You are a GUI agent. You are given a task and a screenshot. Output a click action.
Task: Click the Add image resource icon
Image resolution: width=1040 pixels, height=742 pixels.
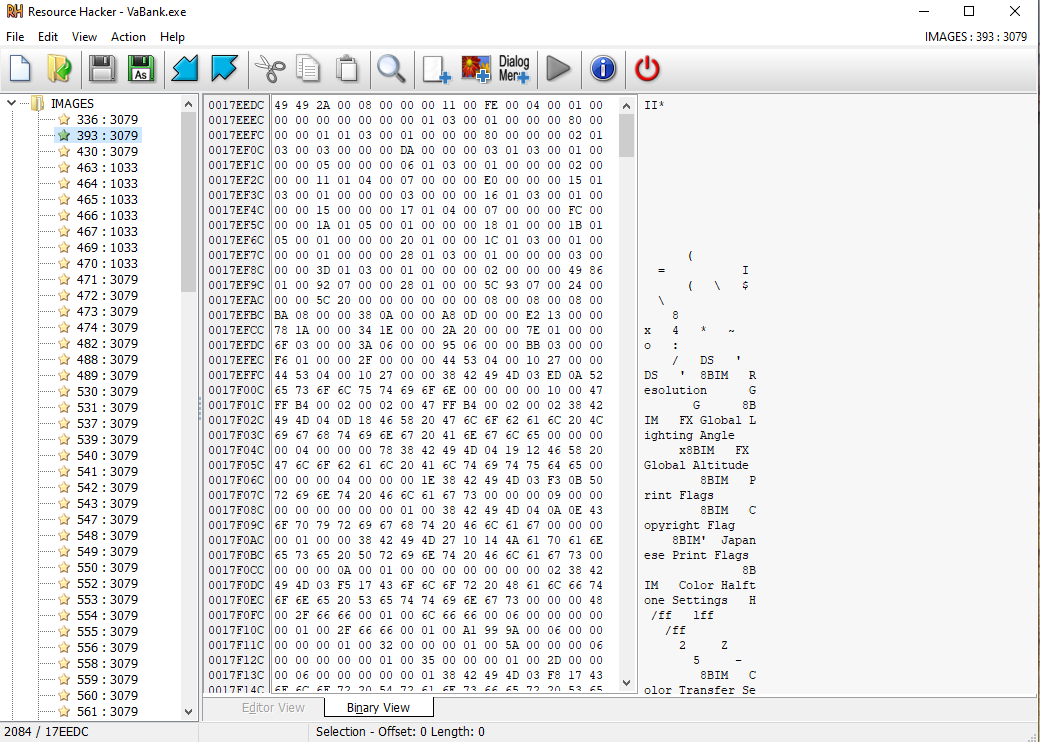point(476,69)
